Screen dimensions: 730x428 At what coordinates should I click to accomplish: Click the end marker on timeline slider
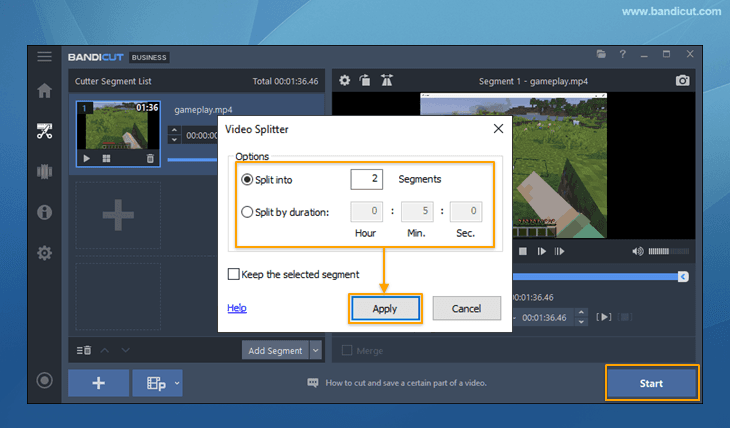683,277
